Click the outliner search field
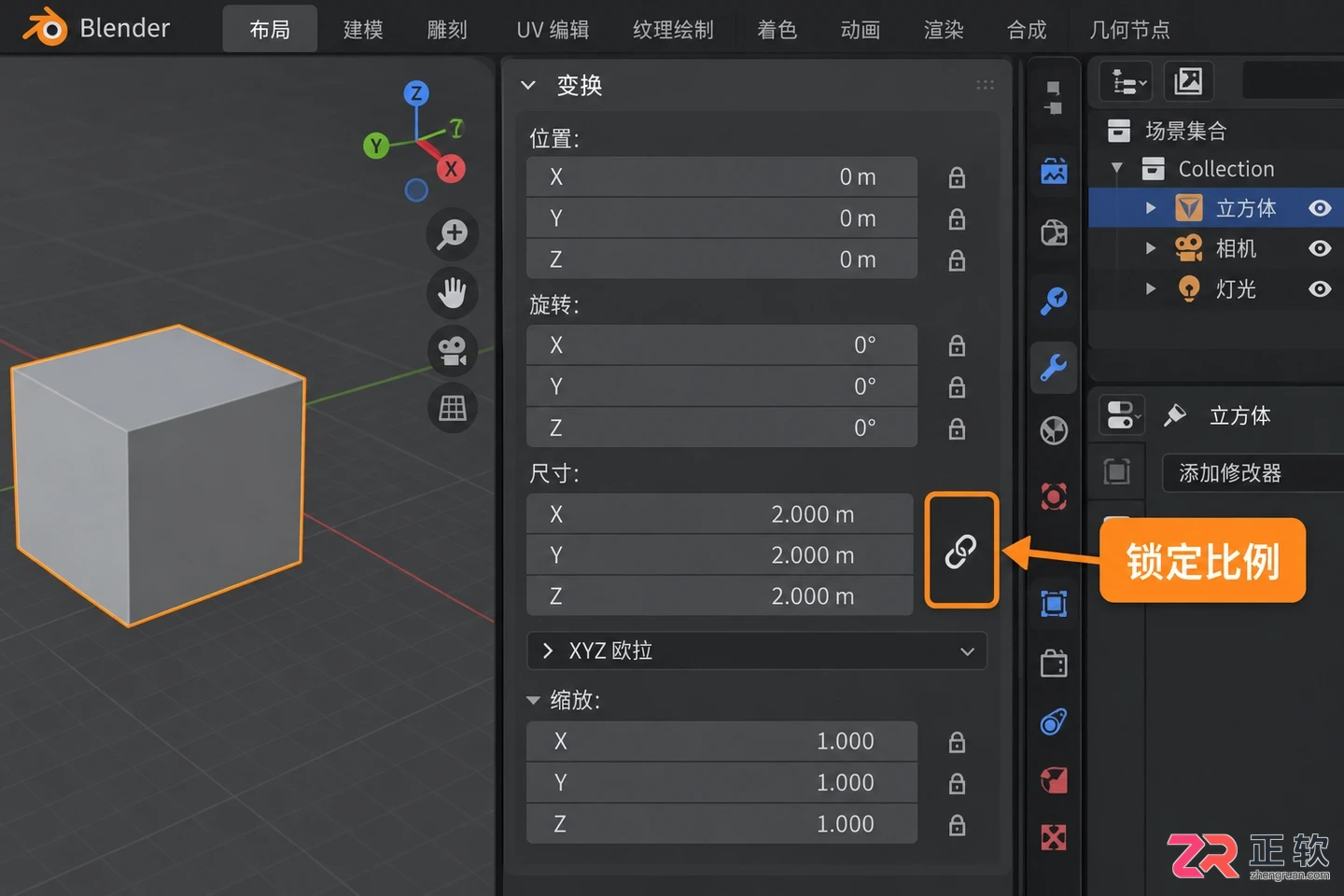The height and width of the screenshot is (896, 1344). (x=1294, y=81)
